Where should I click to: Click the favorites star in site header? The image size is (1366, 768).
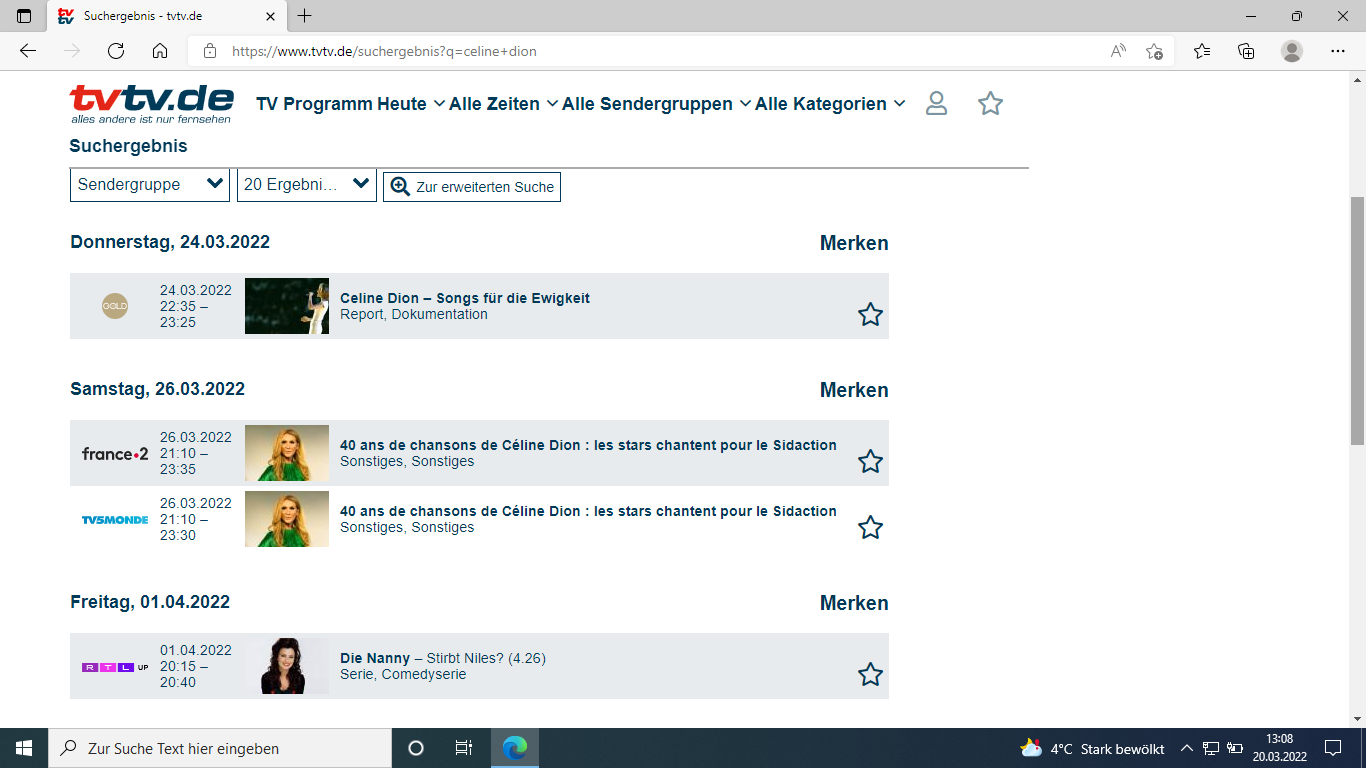pyautogui.click(x=990, y=104)
